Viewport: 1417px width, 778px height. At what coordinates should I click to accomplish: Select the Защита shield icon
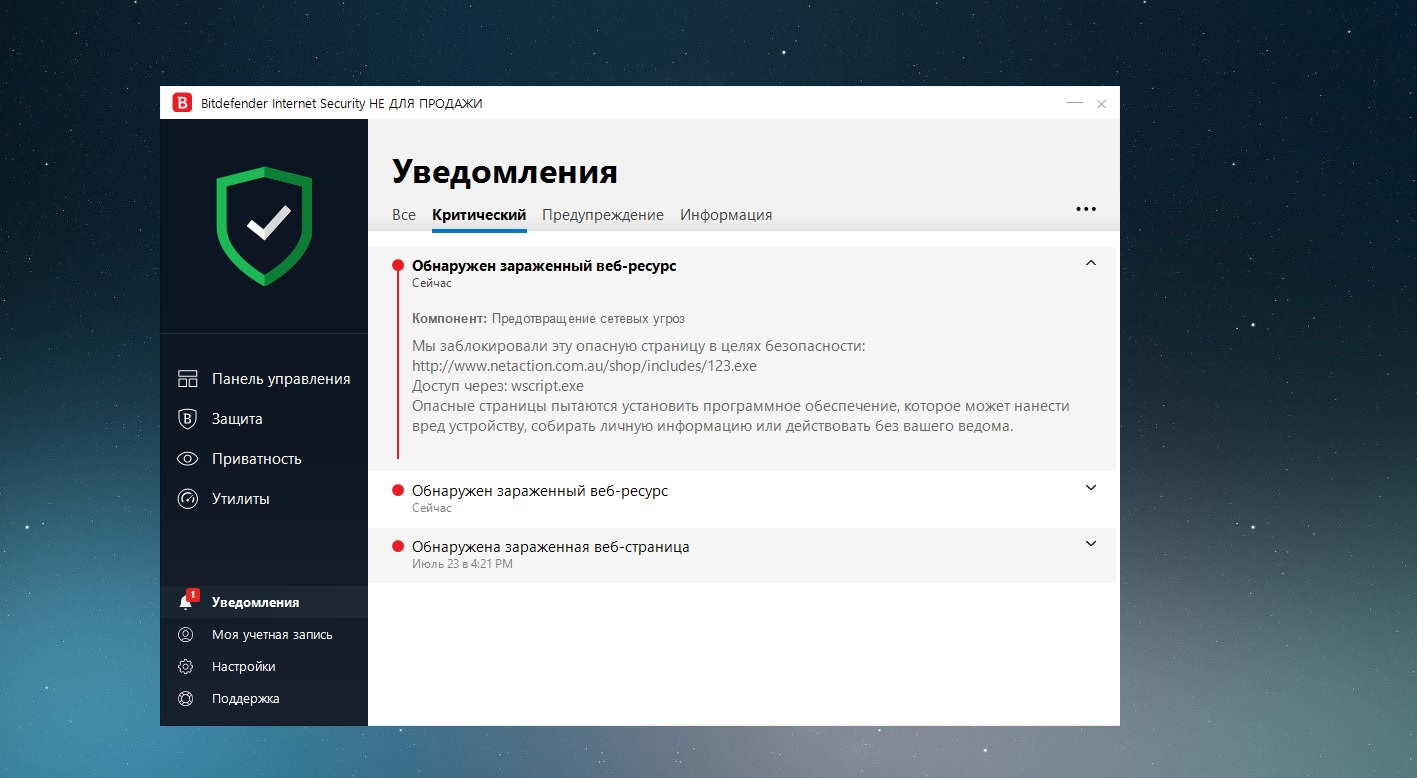coord(187,419)
